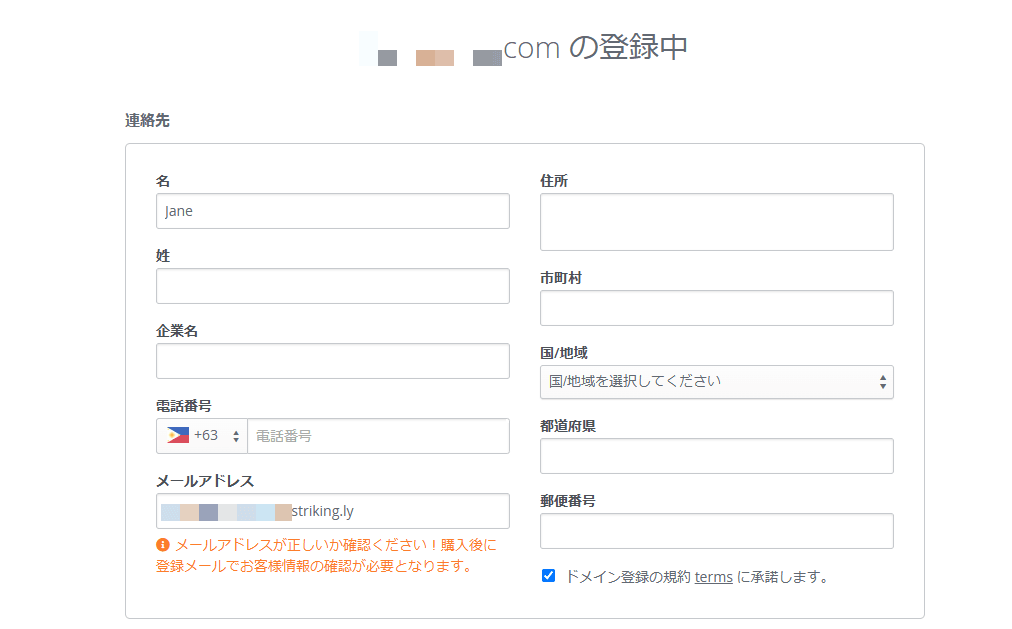Image resolution: width=1012 pixels, height=629 pixels.
Task: Click the first name field containing Jane
Action: [332, 211]
